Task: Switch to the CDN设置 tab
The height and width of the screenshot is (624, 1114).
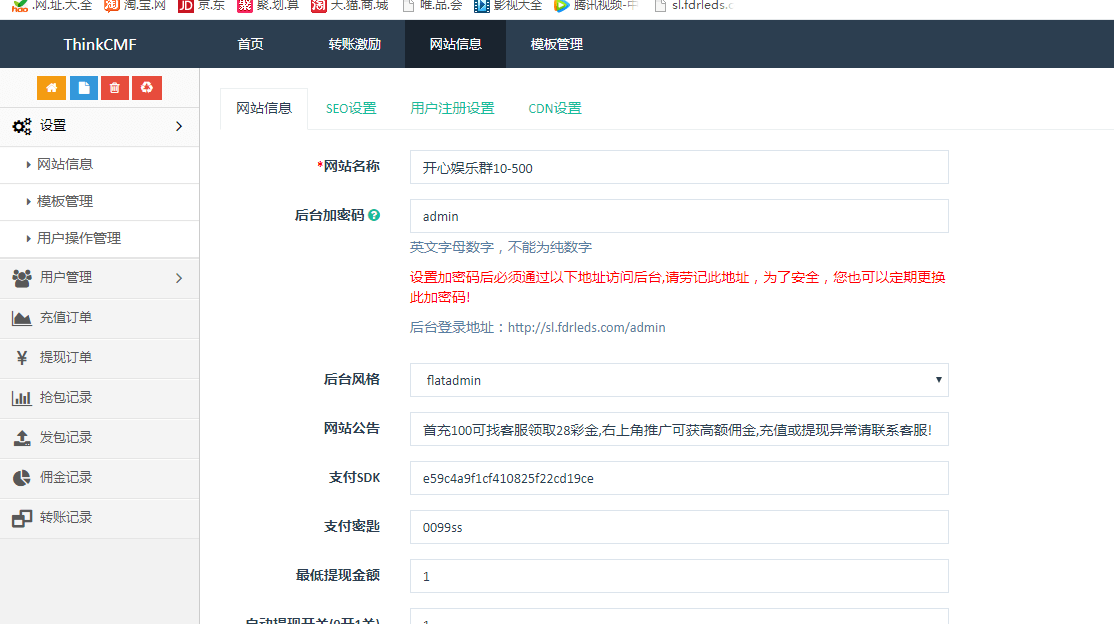Action: [554, 108]
